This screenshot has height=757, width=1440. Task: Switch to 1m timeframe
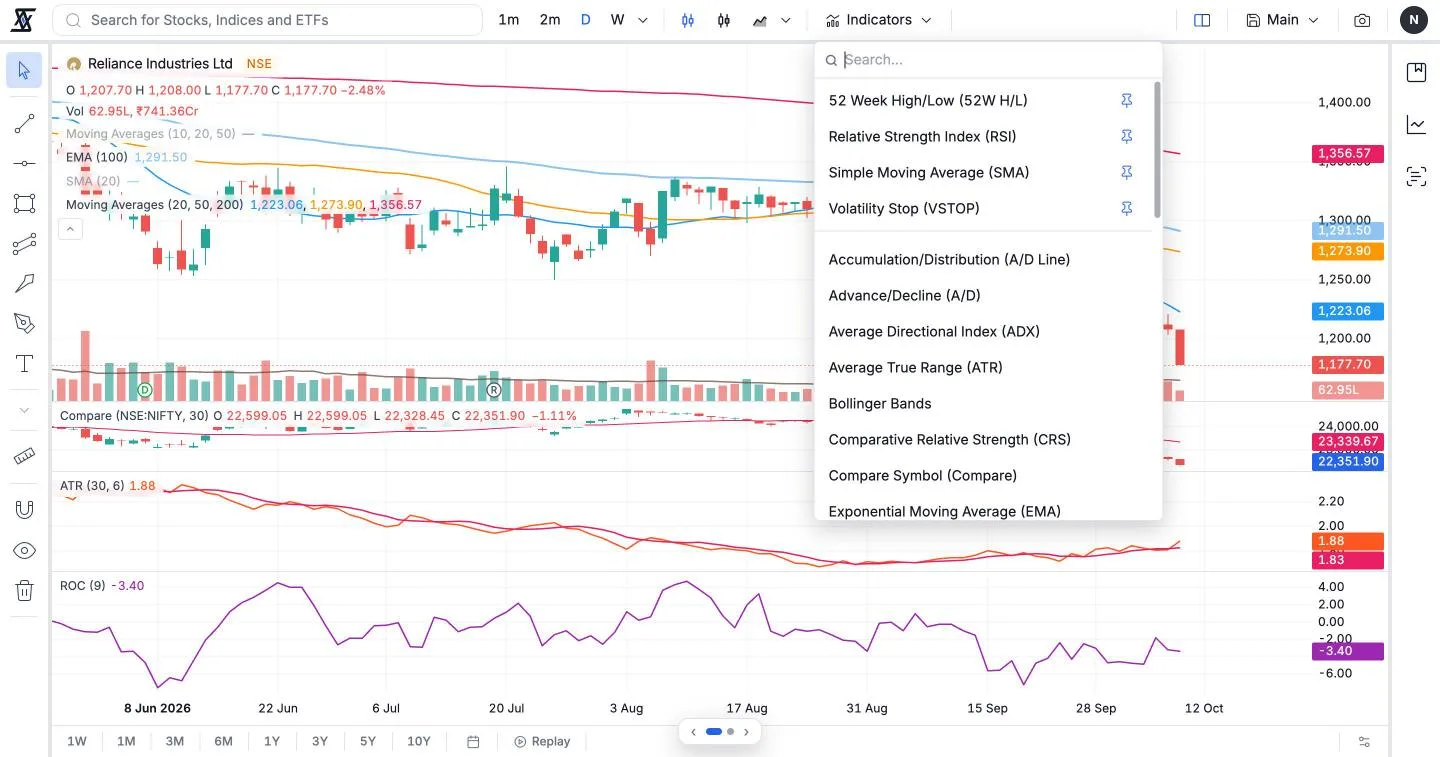[509, 20]
